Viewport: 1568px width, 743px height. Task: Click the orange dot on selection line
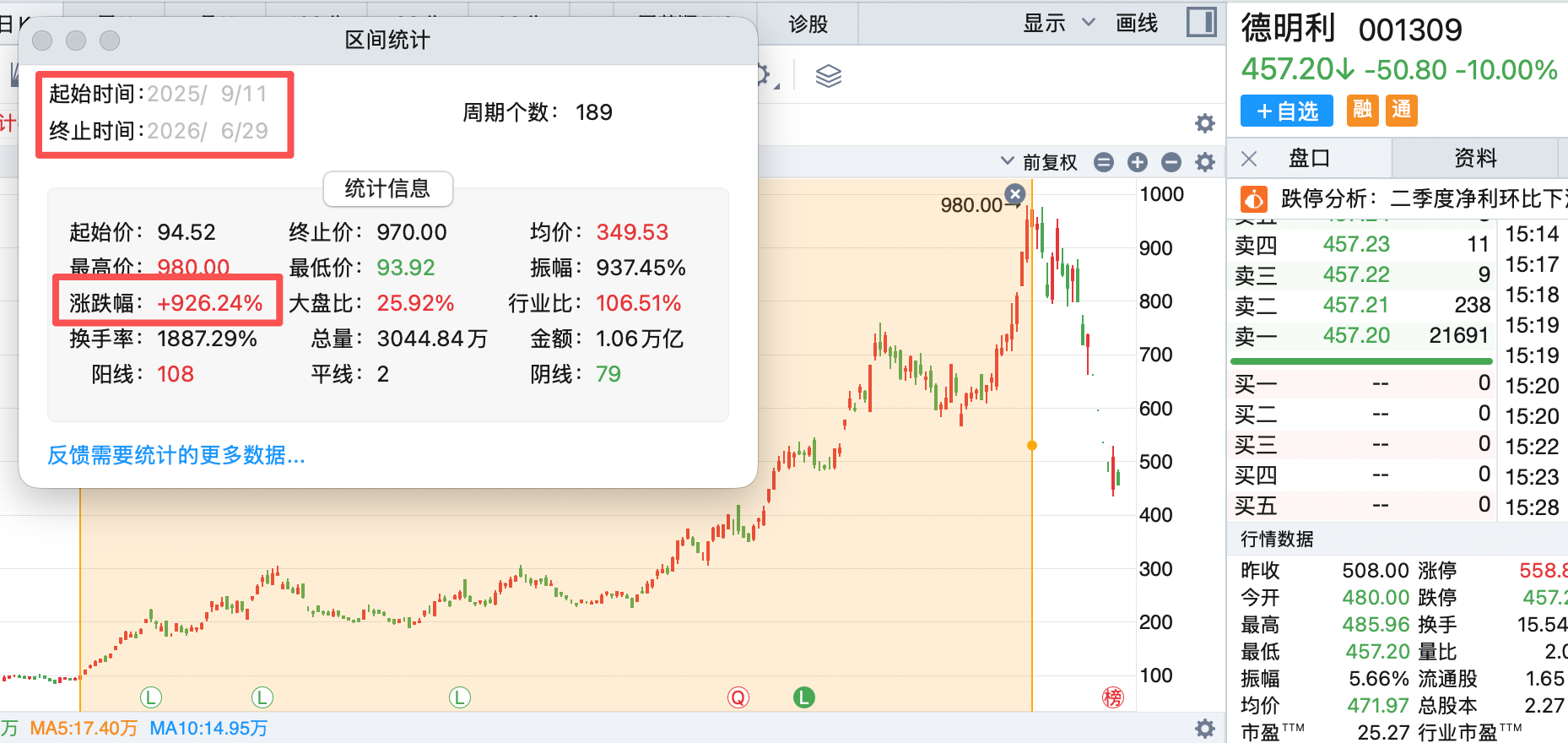[x=1032, y=445]
